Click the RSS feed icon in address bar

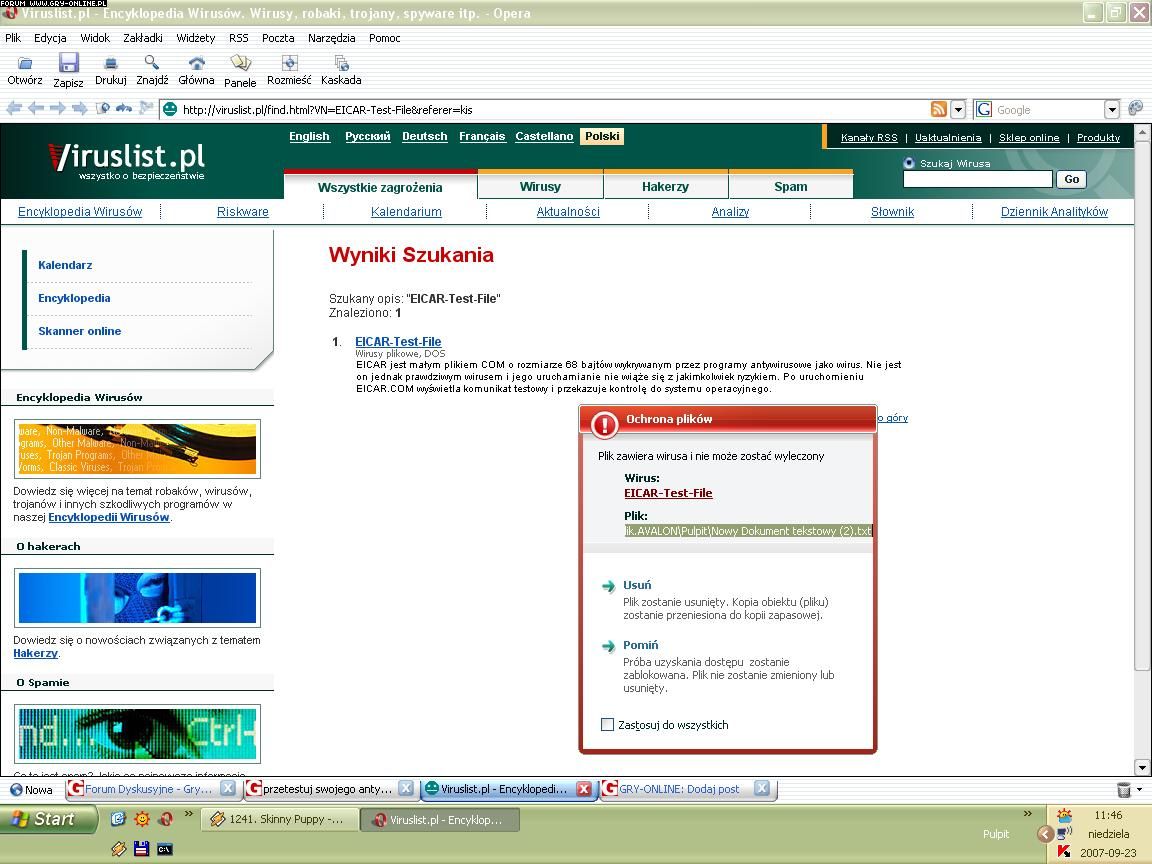[939, 109]
